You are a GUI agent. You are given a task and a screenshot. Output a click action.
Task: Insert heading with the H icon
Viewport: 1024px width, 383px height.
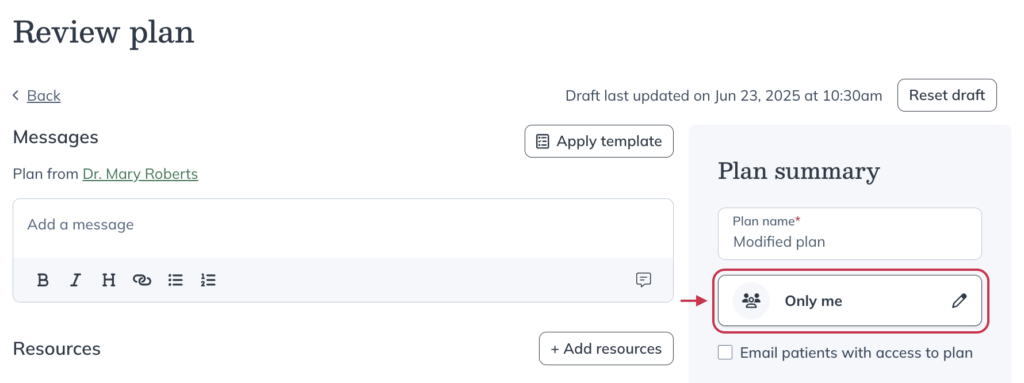click(108, 280)
